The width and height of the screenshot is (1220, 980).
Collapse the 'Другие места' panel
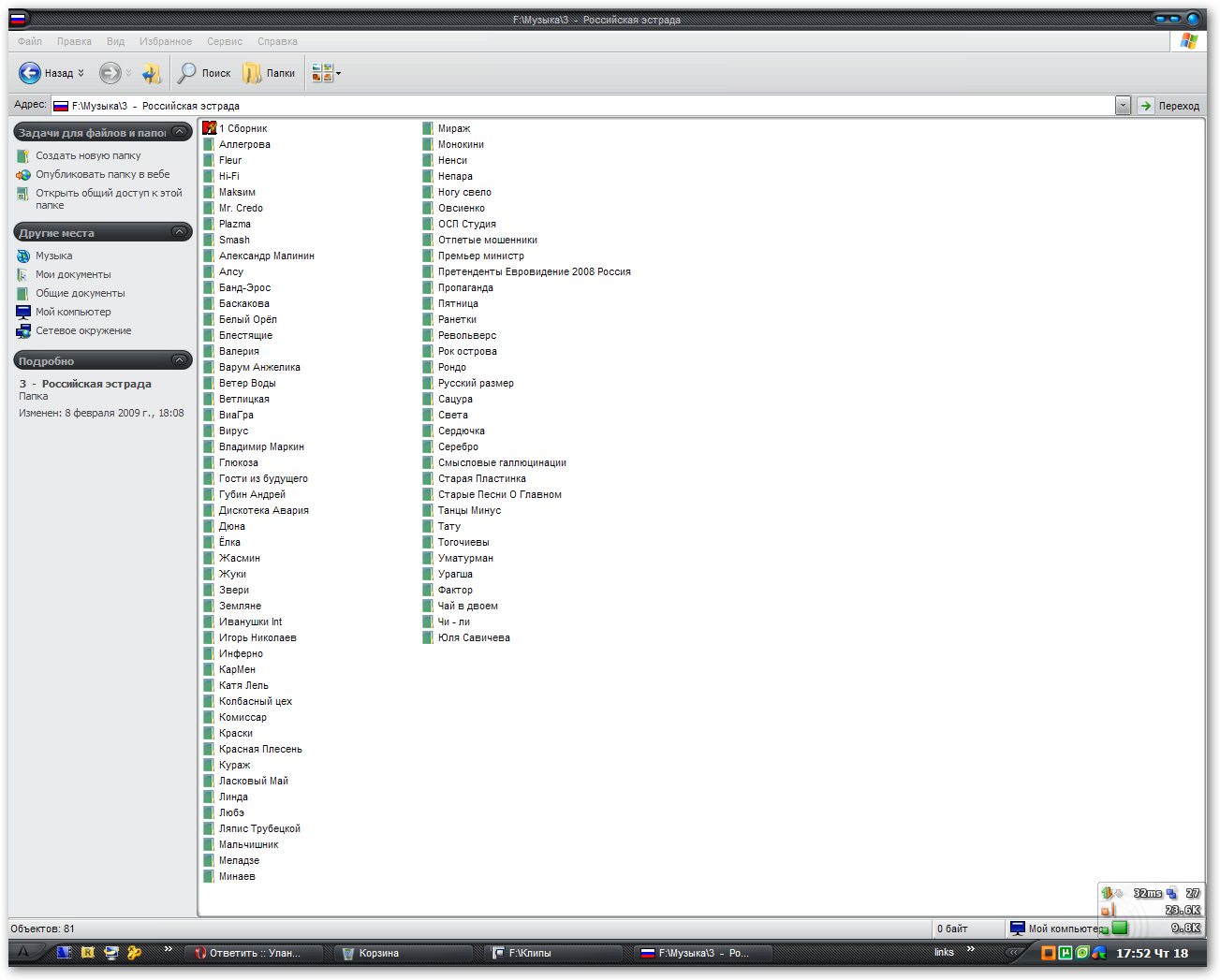(179, 232)
